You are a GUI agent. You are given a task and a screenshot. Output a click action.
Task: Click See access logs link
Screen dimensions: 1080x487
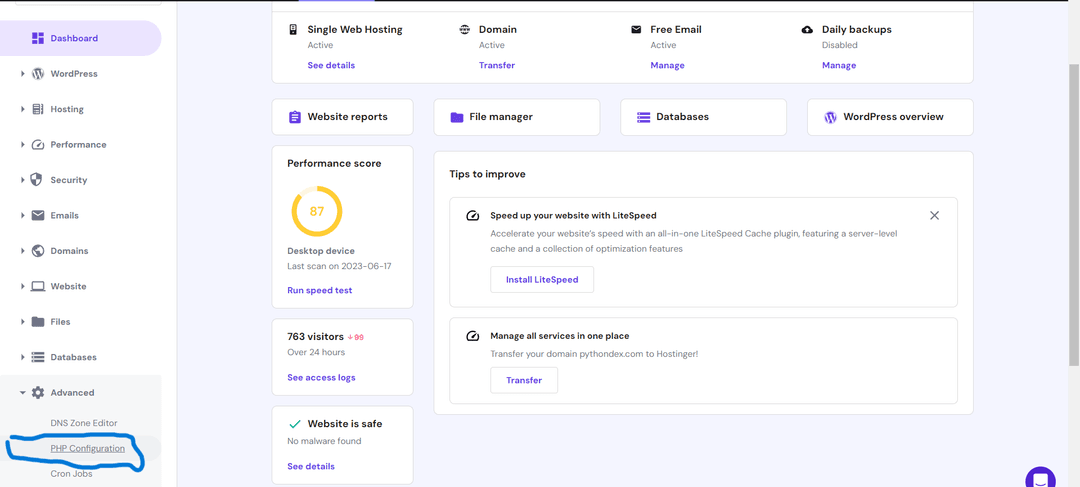(321, 377)
